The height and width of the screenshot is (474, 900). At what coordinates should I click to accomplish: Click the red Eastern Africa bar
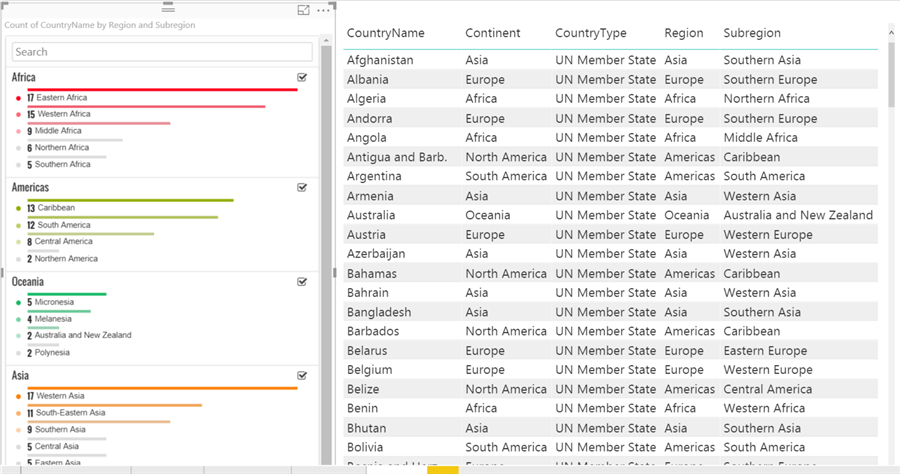point(162,90)
